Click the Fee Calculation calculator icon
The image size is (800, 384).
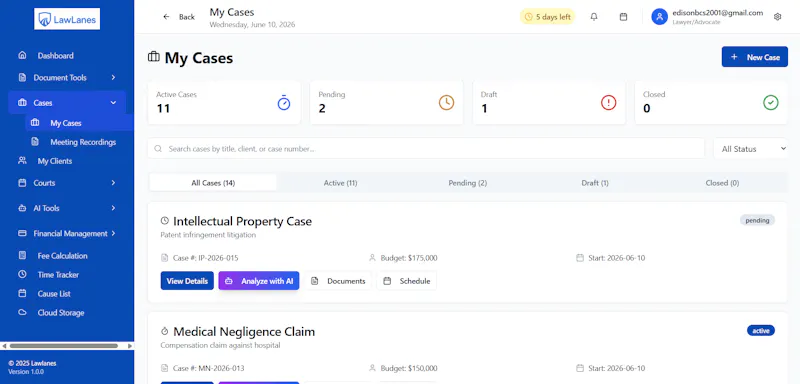coord(22,255)
